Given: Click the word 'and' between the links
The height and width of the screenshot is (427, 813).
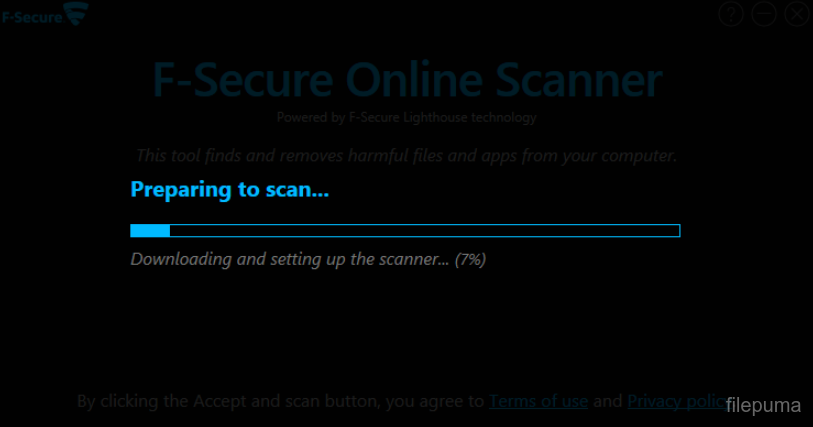Looking at the screenshot, I should pos(607,401).
